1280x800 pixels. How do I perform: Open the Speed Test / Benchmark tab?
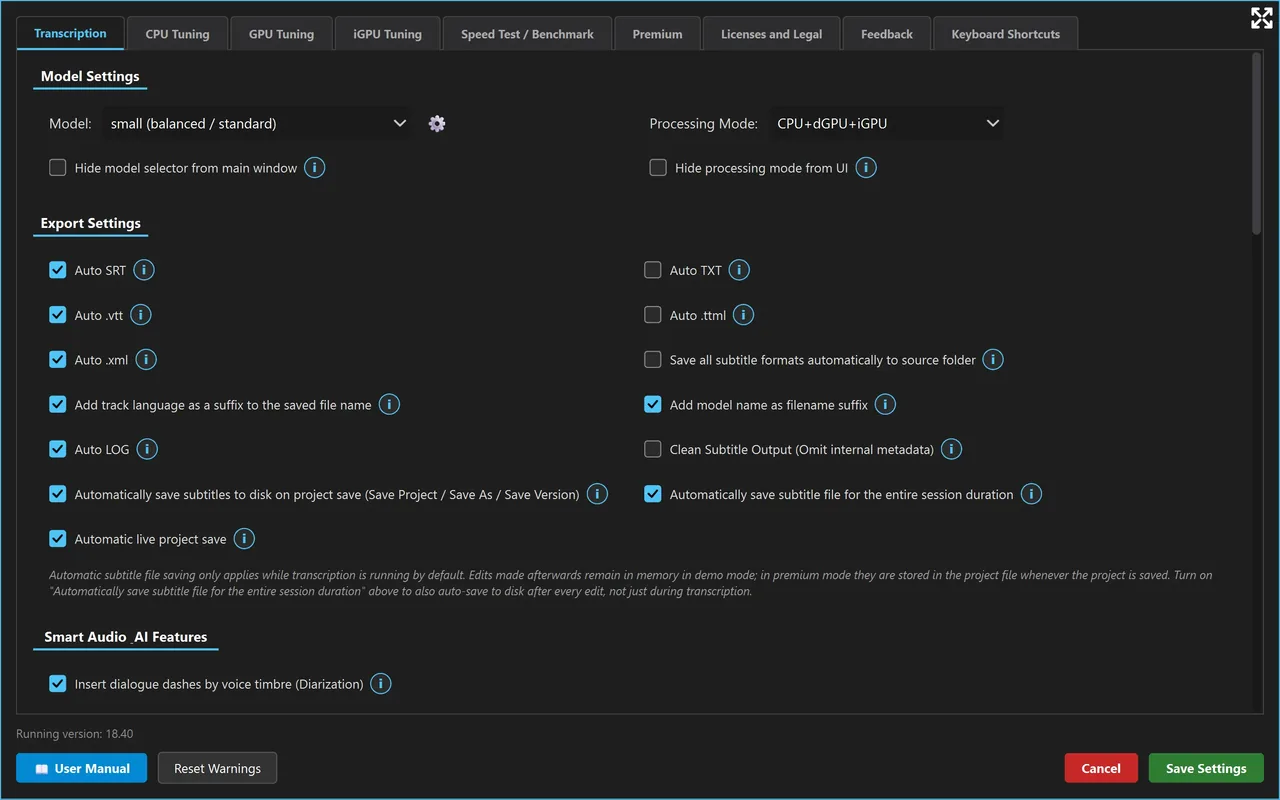tap(527, 33)
